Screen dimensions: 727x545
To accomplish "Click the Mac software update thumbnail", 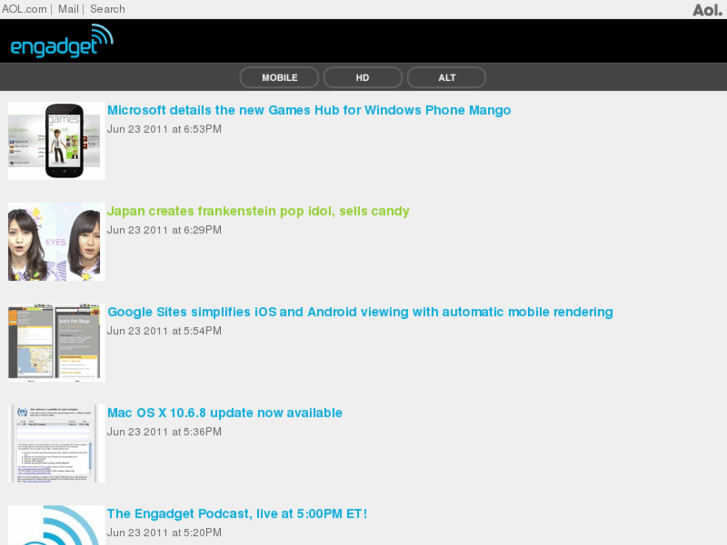I will coord(57,443).
